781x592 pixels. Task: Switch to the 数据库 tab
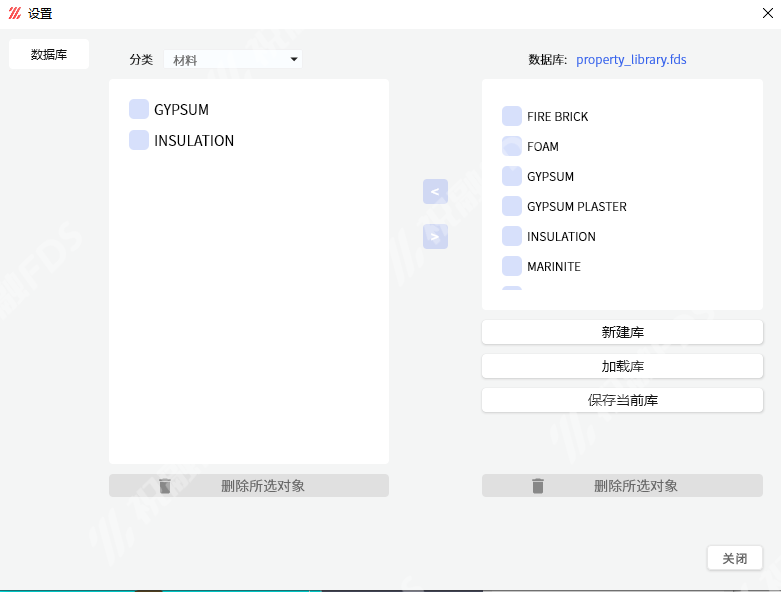coord(49,54)
